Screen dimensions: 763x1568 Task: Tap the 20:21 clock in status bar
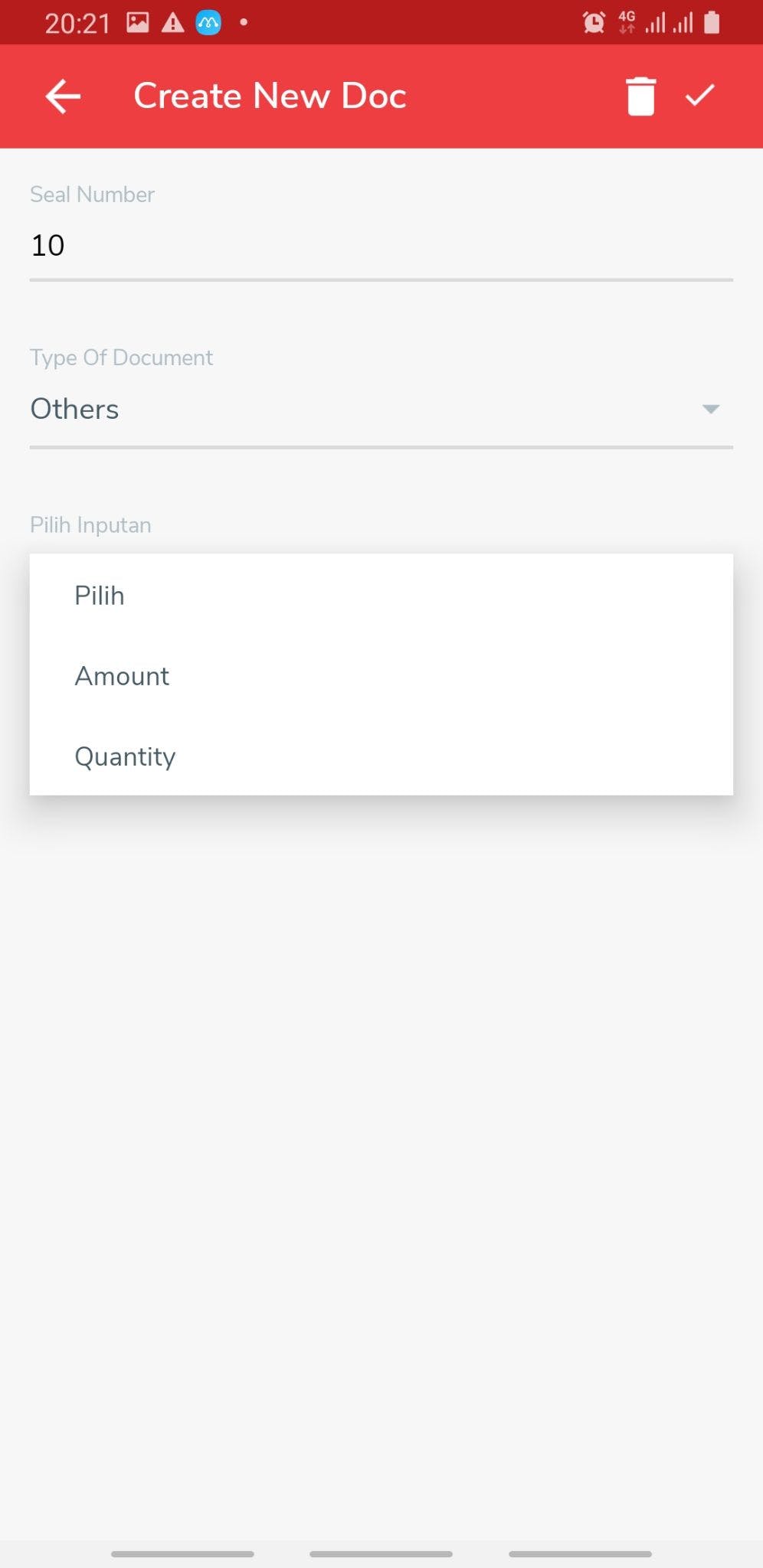pyautogui.click(x=77, y=24)
